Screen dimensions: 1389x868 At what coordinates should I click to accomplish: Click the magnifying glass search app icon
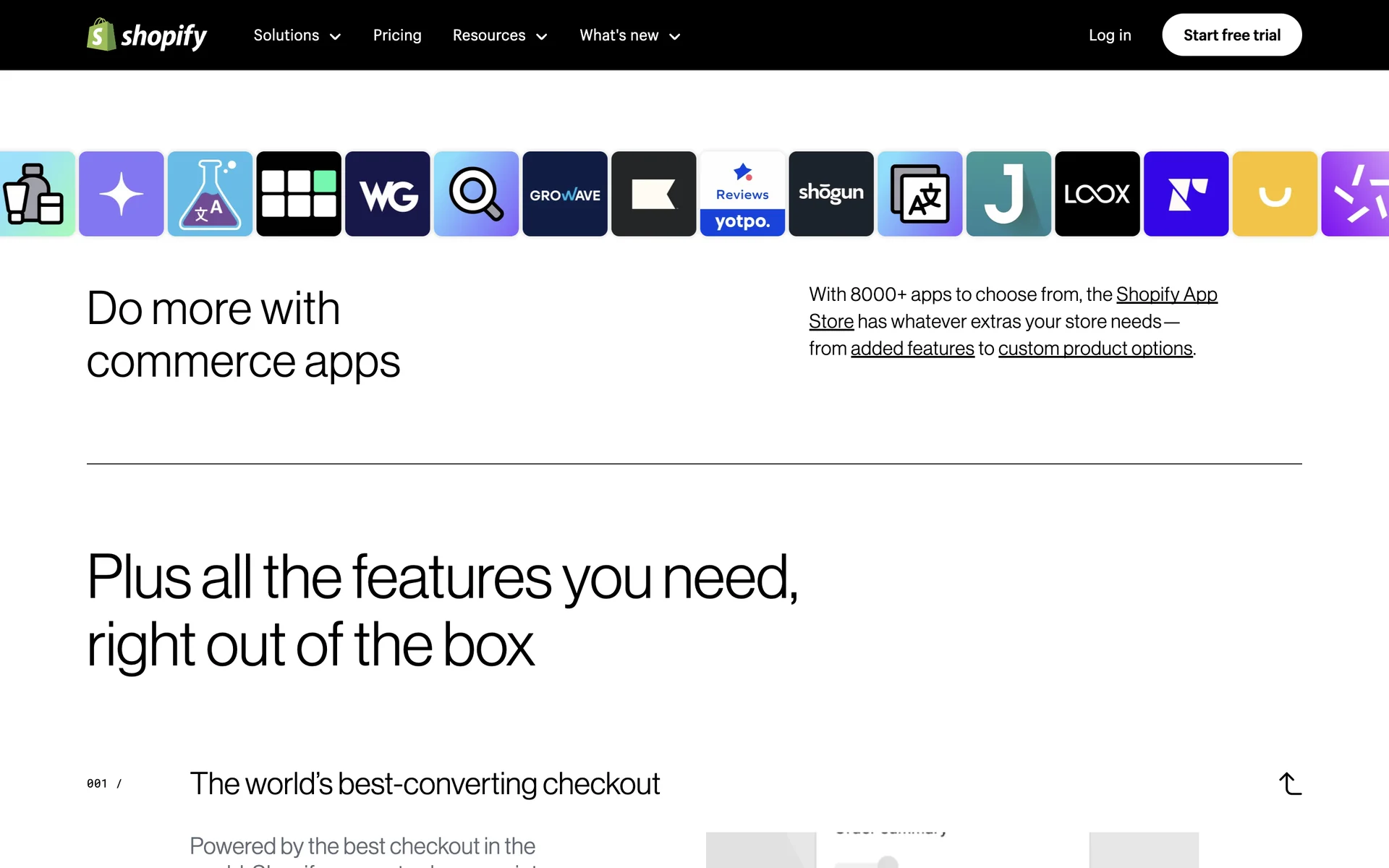point(476,194)
